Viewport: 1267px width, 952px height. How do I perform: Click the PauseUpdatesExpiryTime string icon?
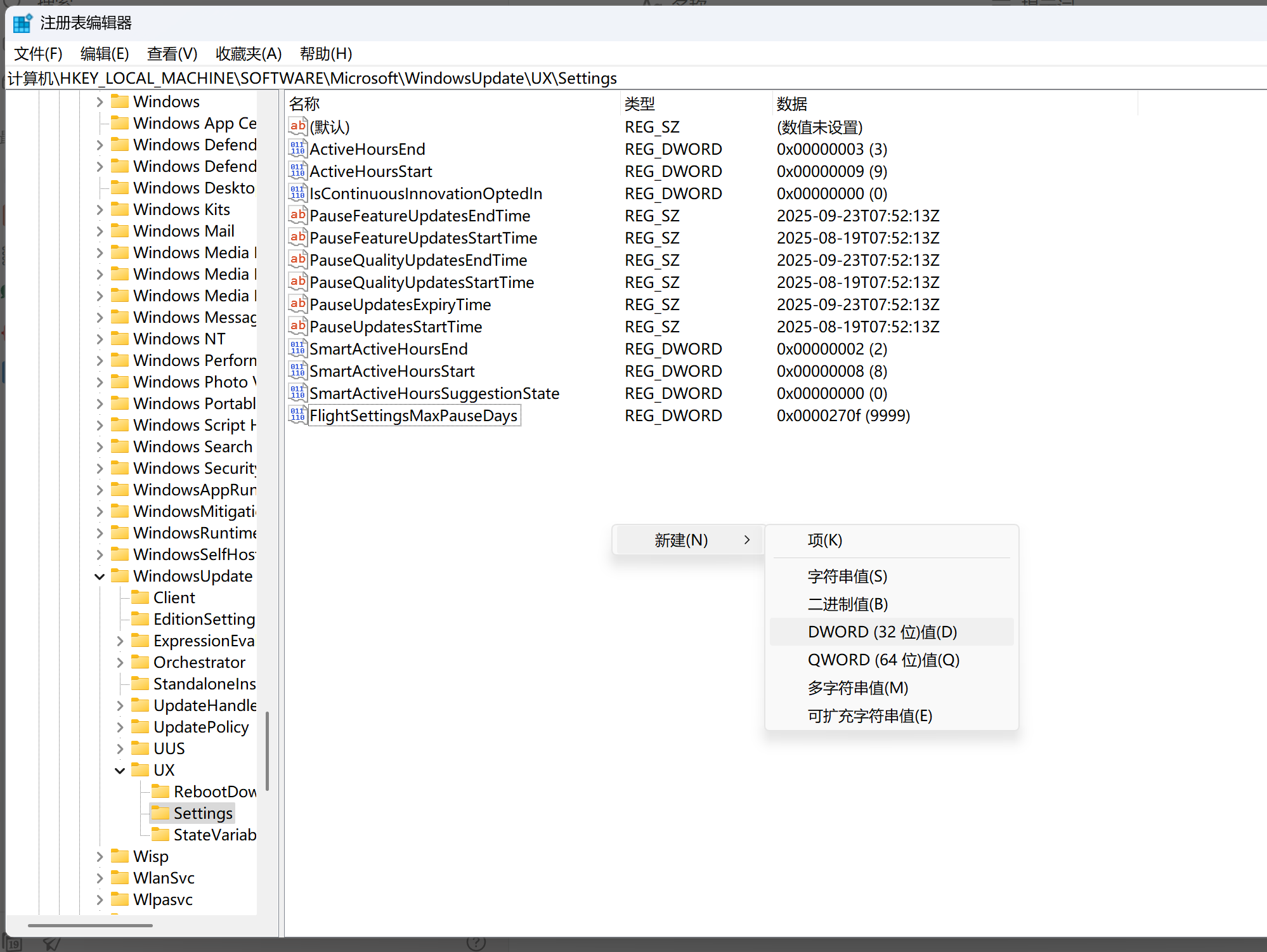tap(297, 304)
